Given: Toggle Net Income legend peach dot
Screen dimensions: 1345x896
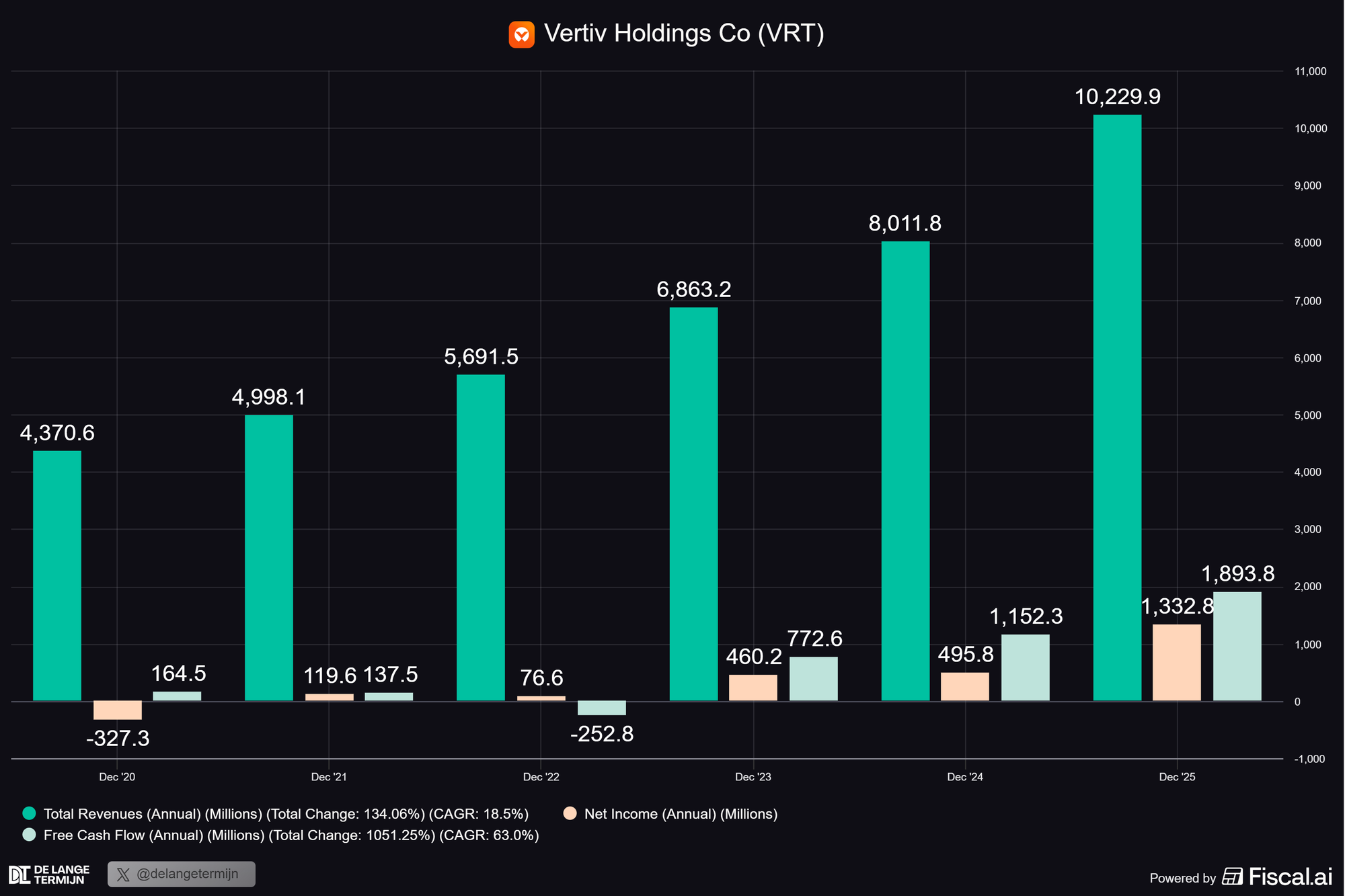Looking at the screenshot, I should [x=570, y=813].
